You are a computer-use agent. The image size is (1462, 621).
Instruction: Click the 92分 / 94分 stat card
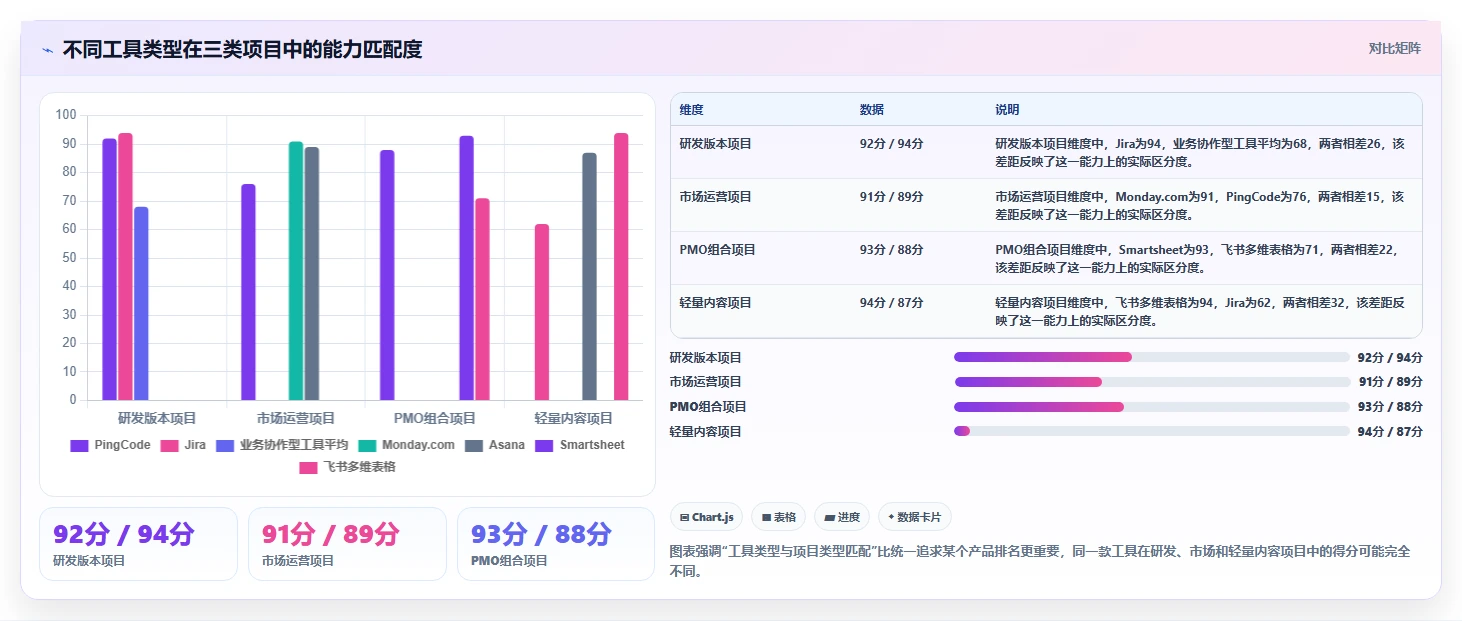click(139, 544)
